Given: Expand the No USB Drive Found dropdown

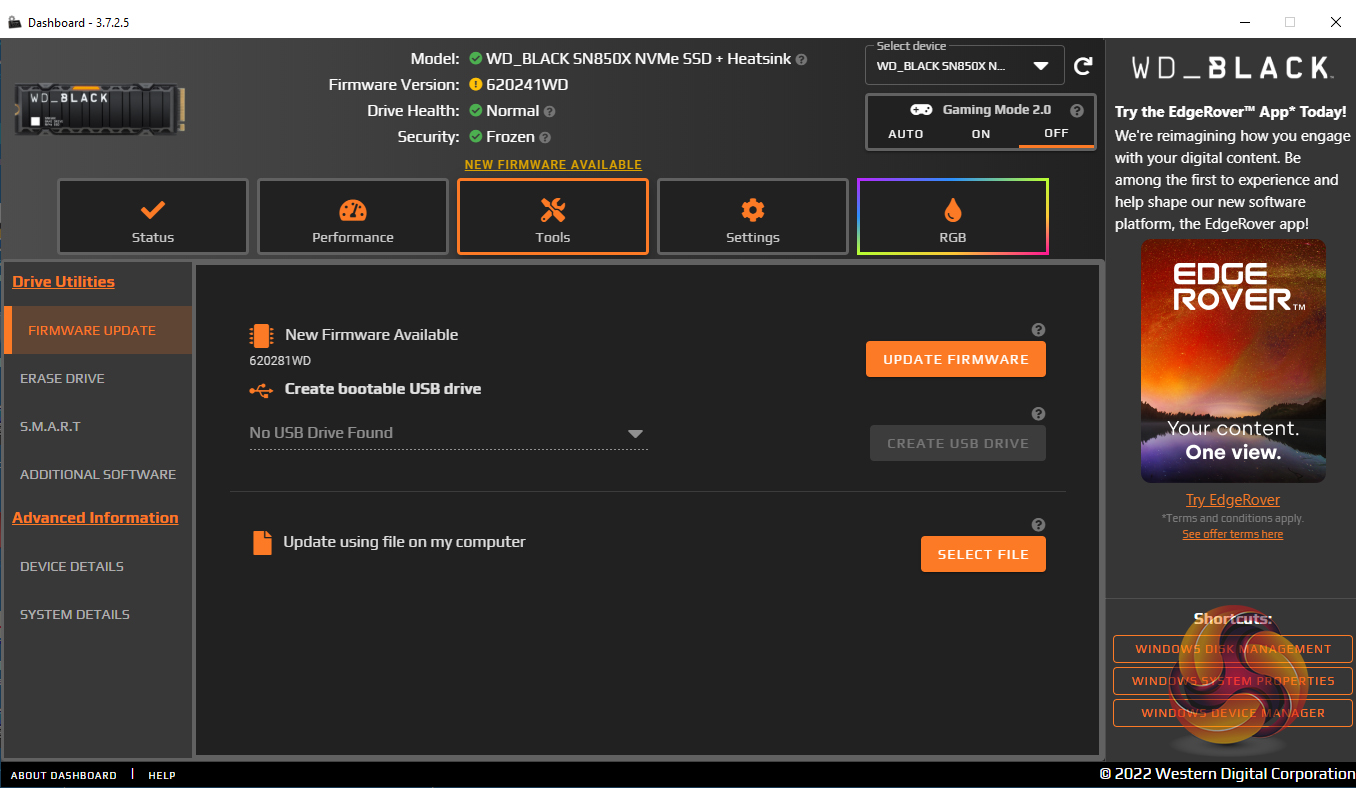Looking at the screenshot, I should tap(448, 433).
